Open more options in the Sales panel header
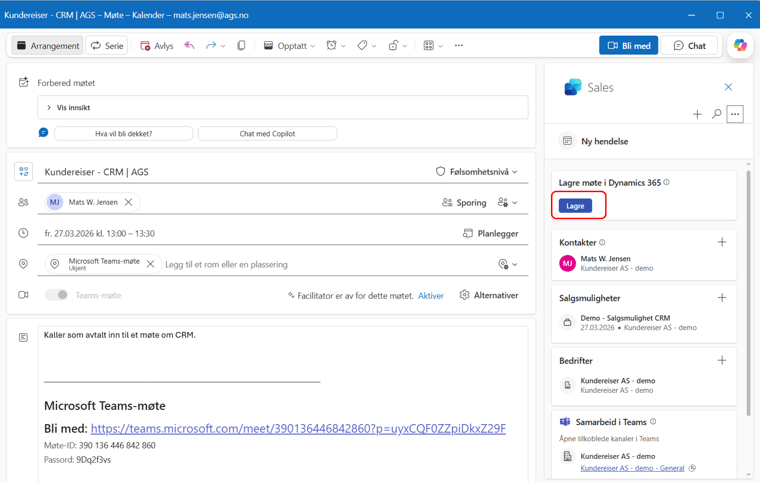 pyautogui.click(x=735, y=114)
